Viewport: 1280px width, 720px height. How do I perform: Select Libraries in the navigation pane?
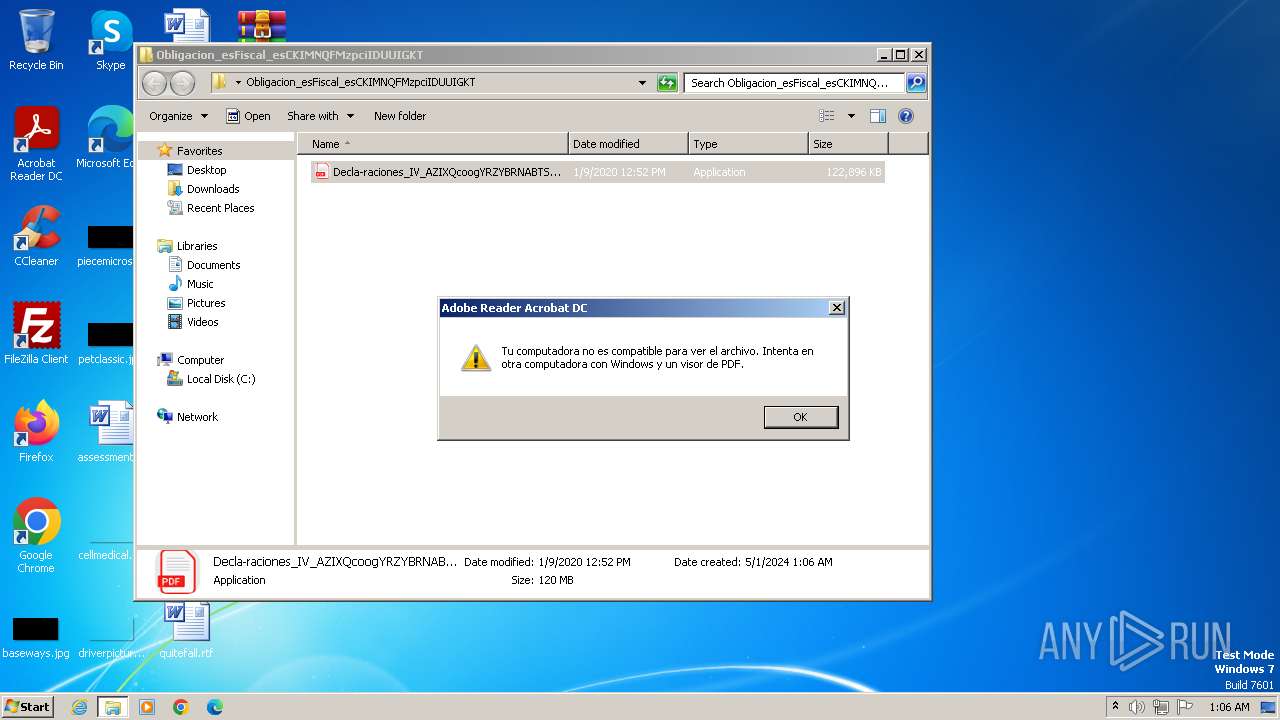[197, 246]
